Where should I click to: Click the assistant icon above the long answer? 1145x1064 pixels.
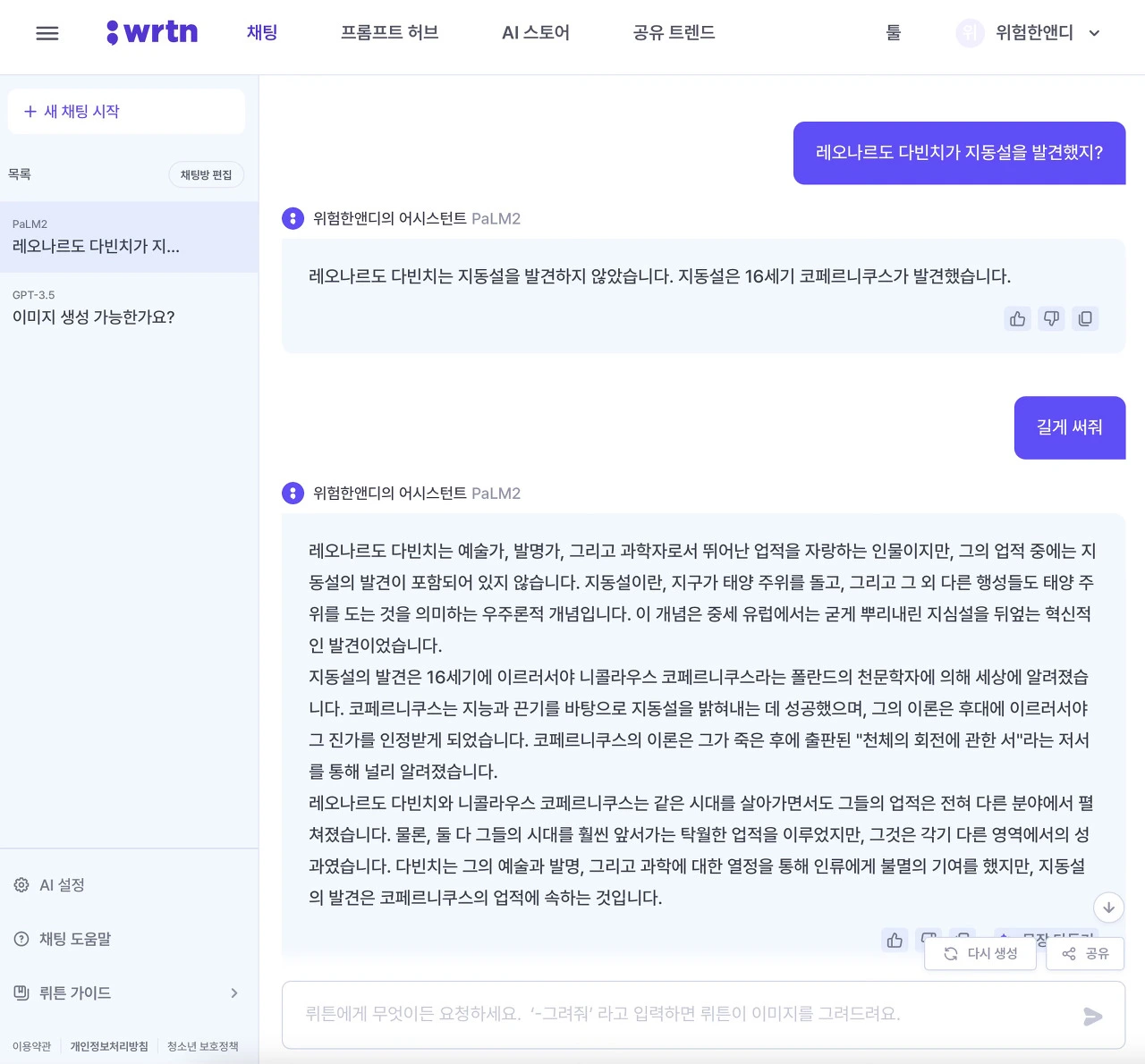click(x=293, y=493)
